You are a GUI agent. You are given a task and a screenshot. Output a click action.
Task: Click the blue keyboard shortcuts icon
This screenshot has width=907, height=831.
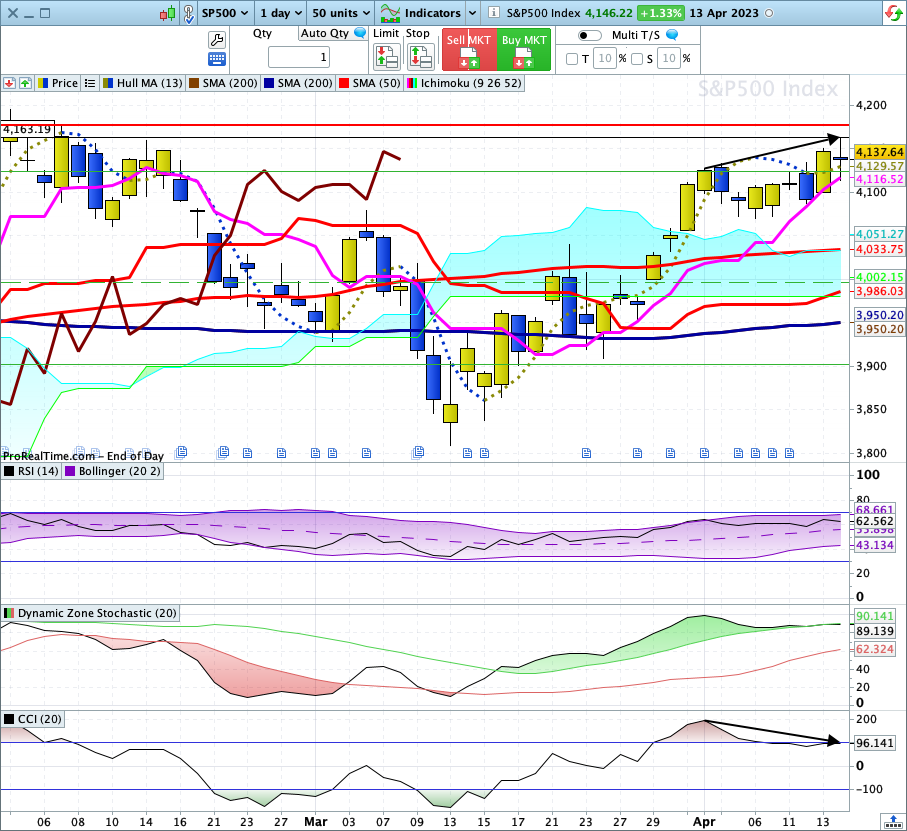coord(217,58)
